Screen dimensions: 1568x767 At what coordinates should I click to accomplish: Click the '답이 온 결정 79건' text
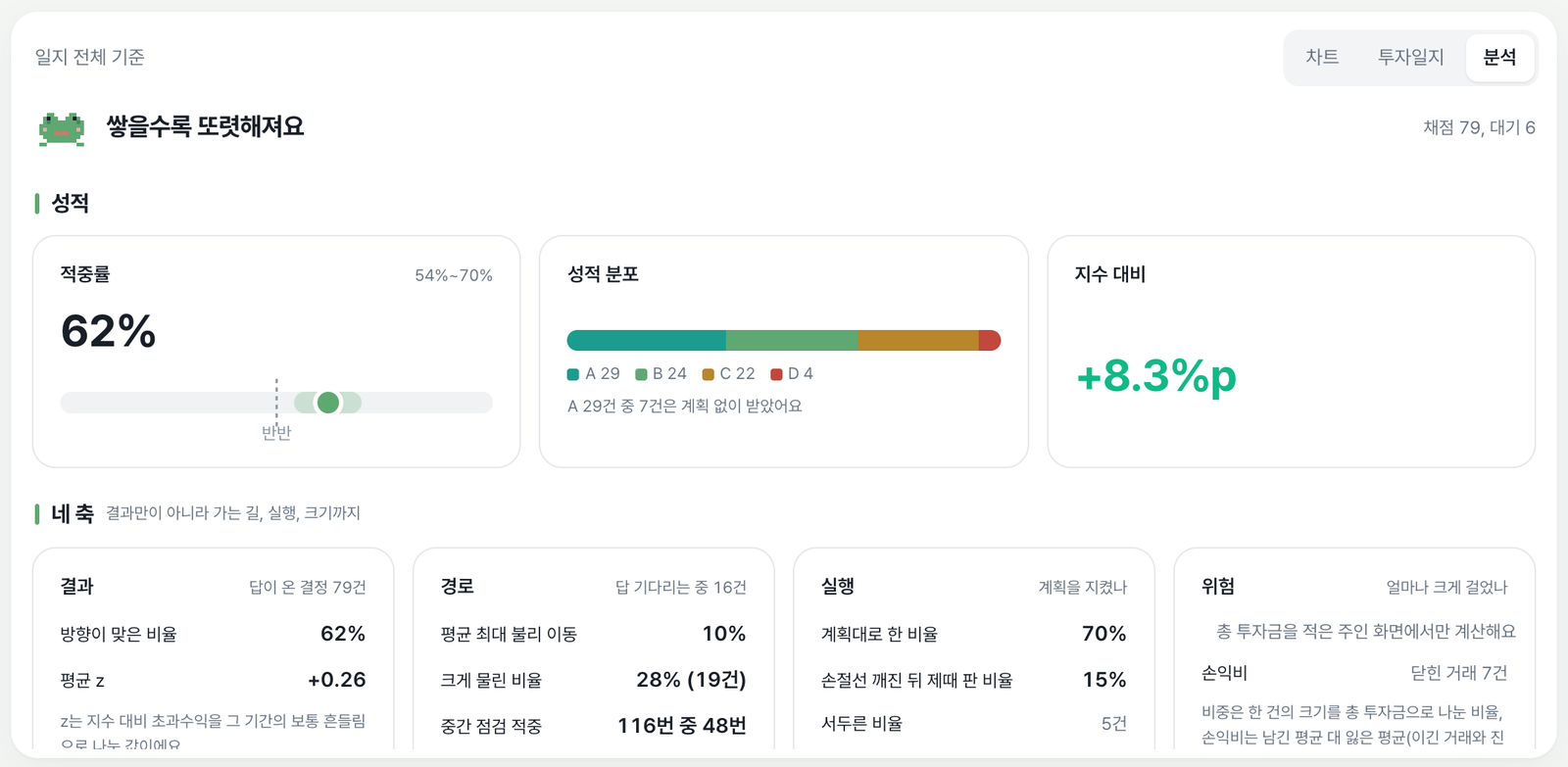point(308,588)
